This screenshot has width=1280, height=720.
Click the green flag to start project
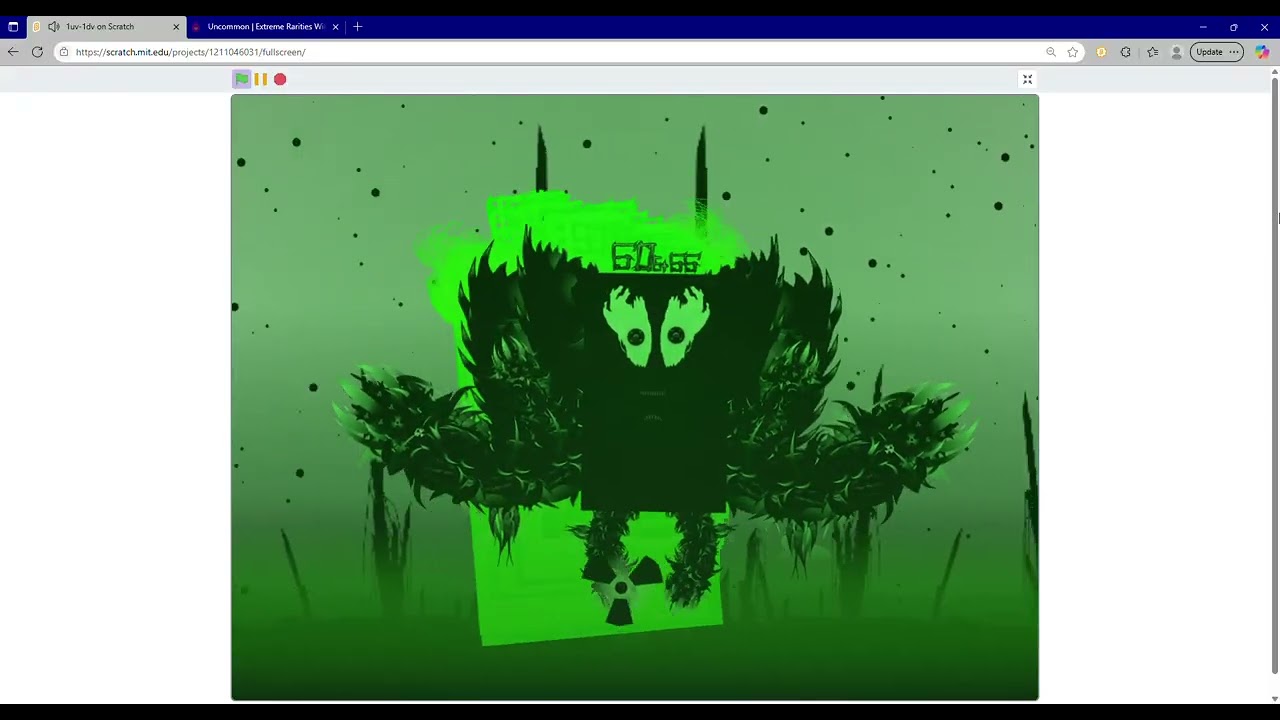coord(242,79)
